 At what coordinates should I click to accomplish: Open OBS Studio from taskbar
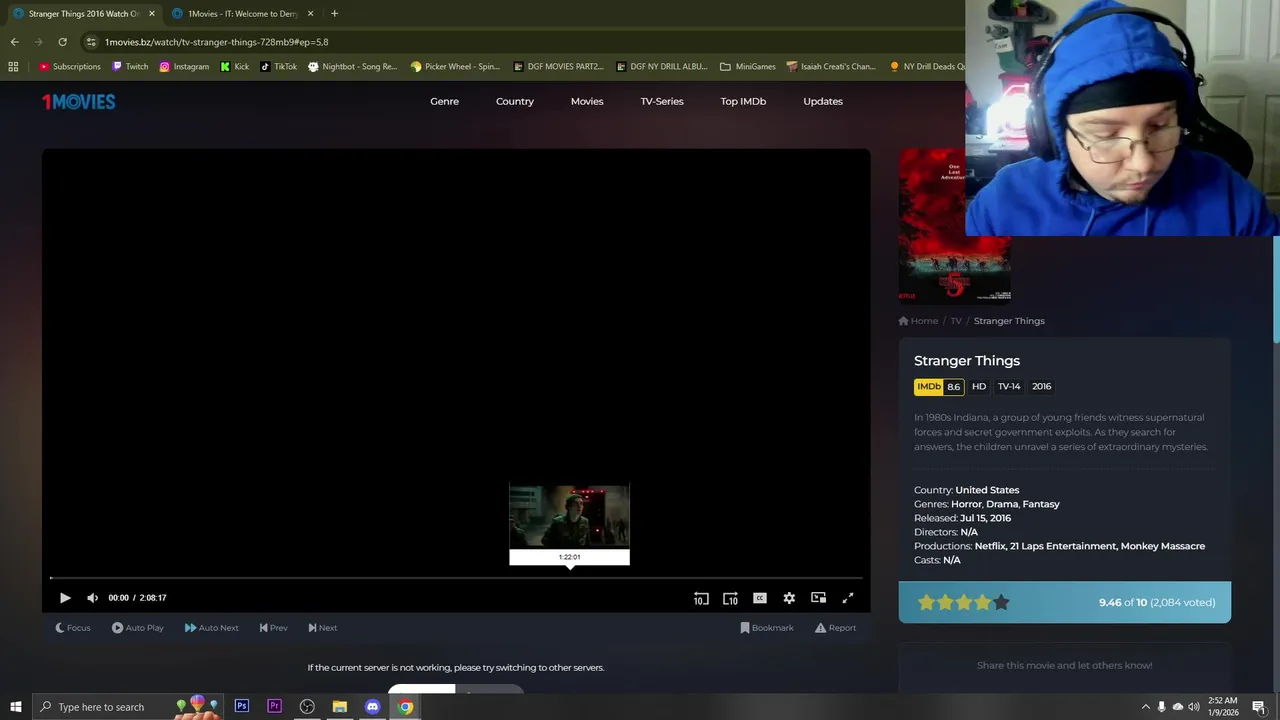[x=307, y=707]
